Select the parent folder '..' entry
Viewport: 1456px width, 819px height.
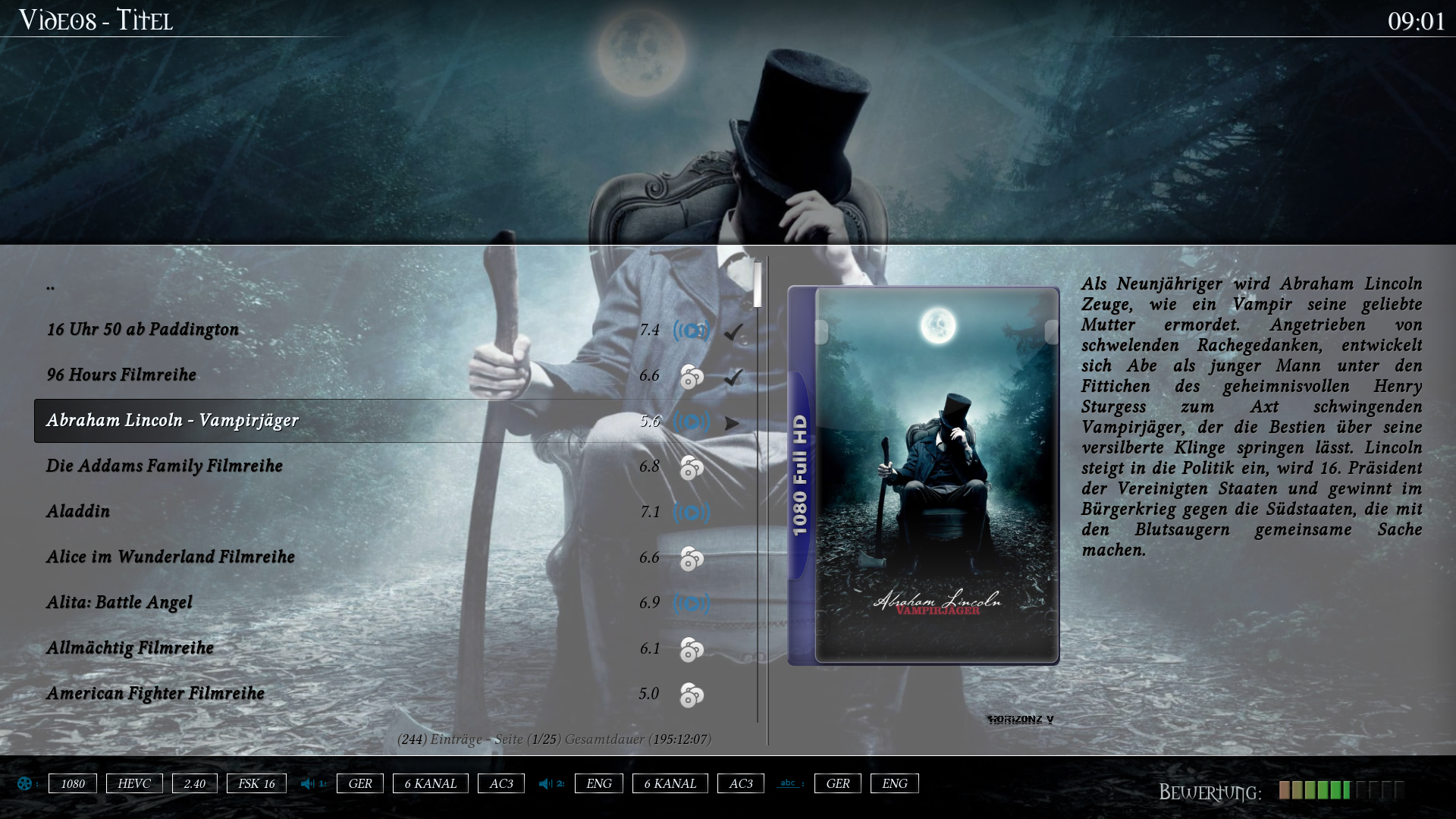click(395, 285)
